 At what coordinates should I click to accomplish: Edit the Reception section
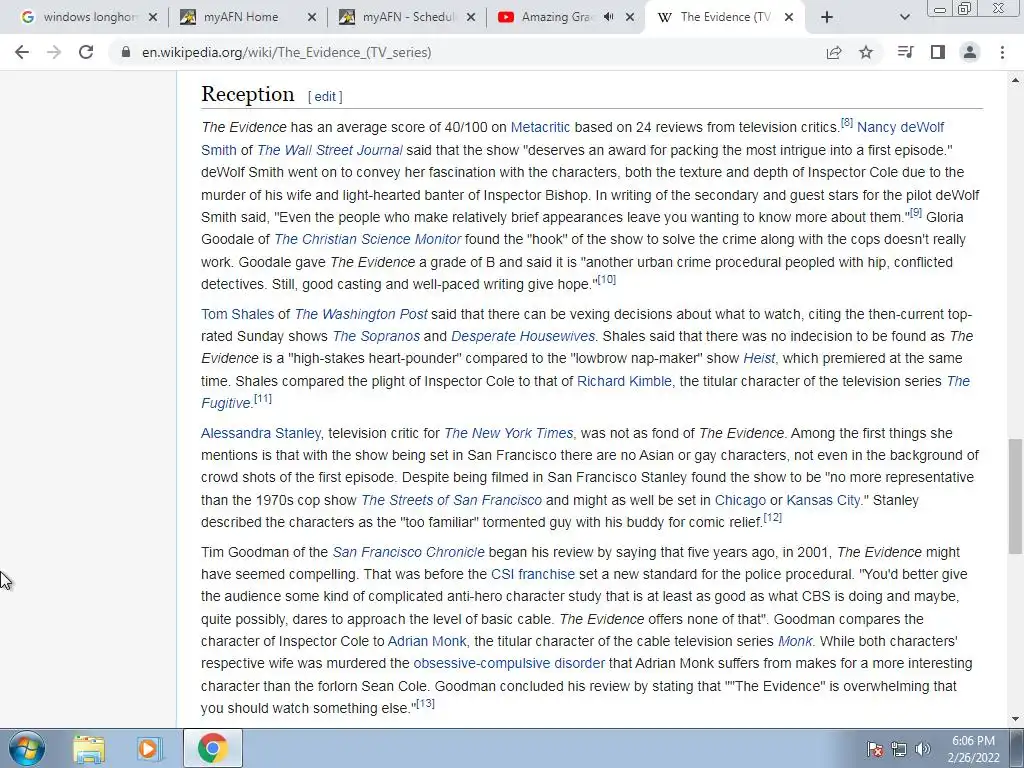(x=325, y=97)
